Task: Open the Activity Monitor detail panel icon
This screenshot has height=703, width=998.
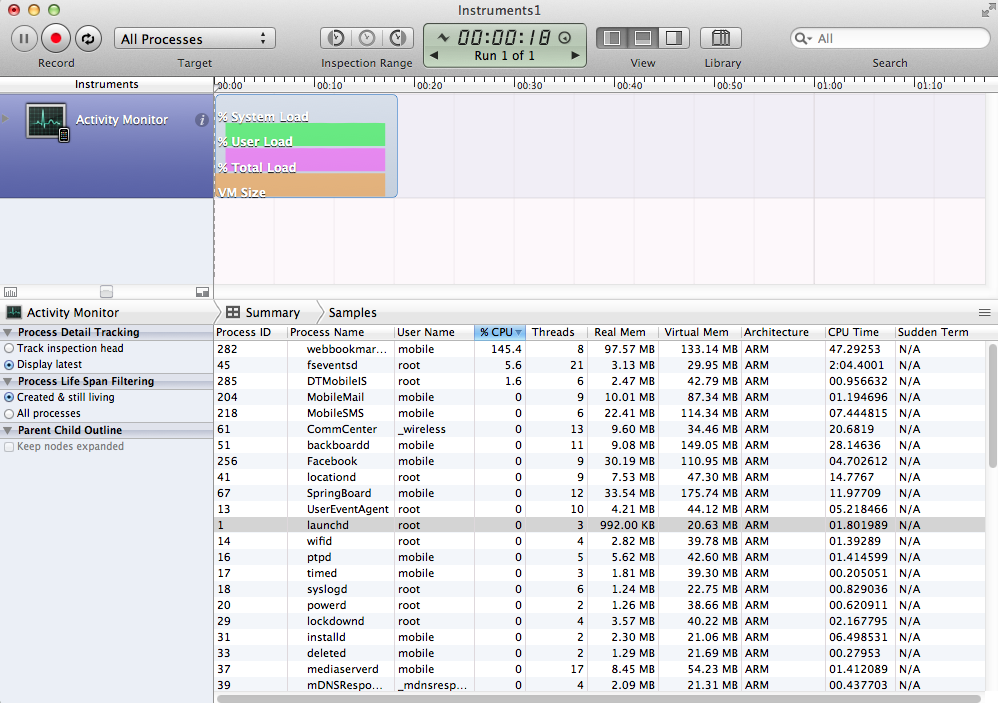Action: coord(13,312)
